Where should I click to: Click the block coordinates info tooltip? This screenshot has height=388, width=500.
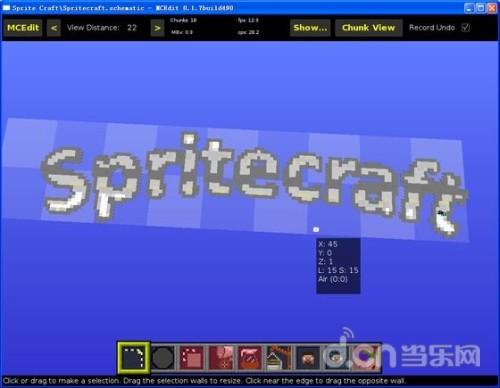pyautogui.click(x=338, y=266)
